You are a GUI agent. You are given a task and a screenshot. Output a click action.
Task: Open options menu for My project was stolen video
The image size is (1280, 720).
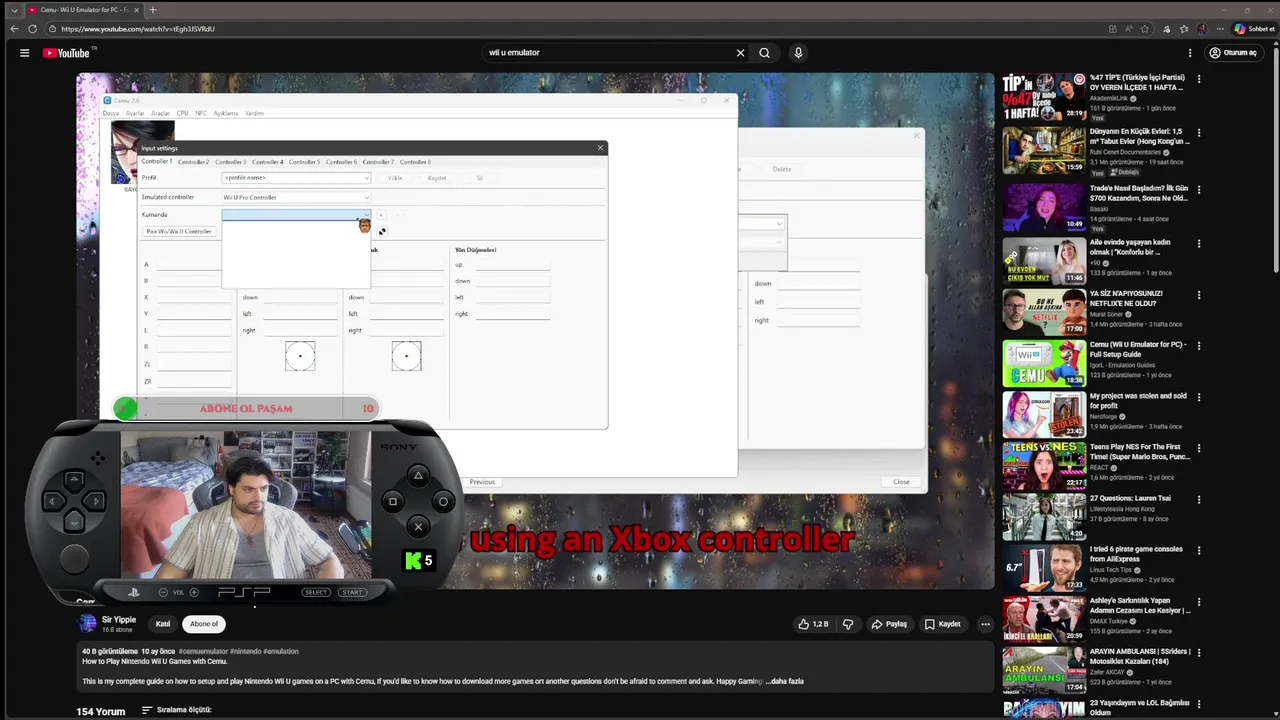[1199, 397]
